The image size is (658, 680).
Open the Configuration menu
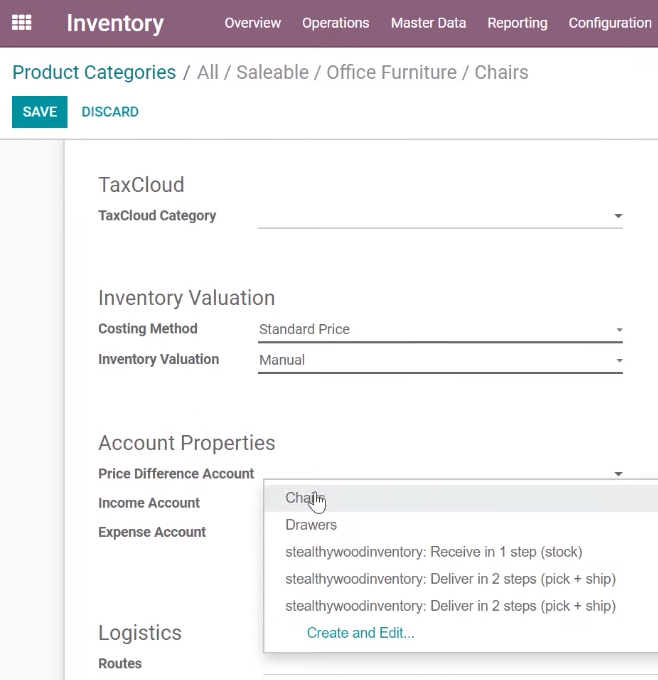pyautogui.click(x=610, y=23)
